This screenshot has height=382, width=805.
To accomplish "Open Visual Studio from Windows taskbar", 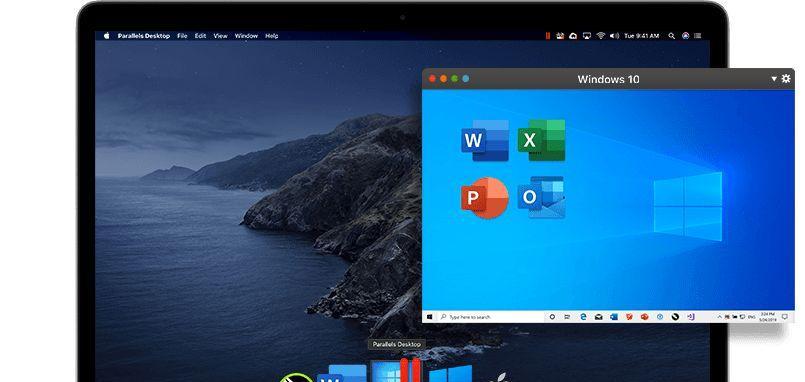I will [691, 317].
